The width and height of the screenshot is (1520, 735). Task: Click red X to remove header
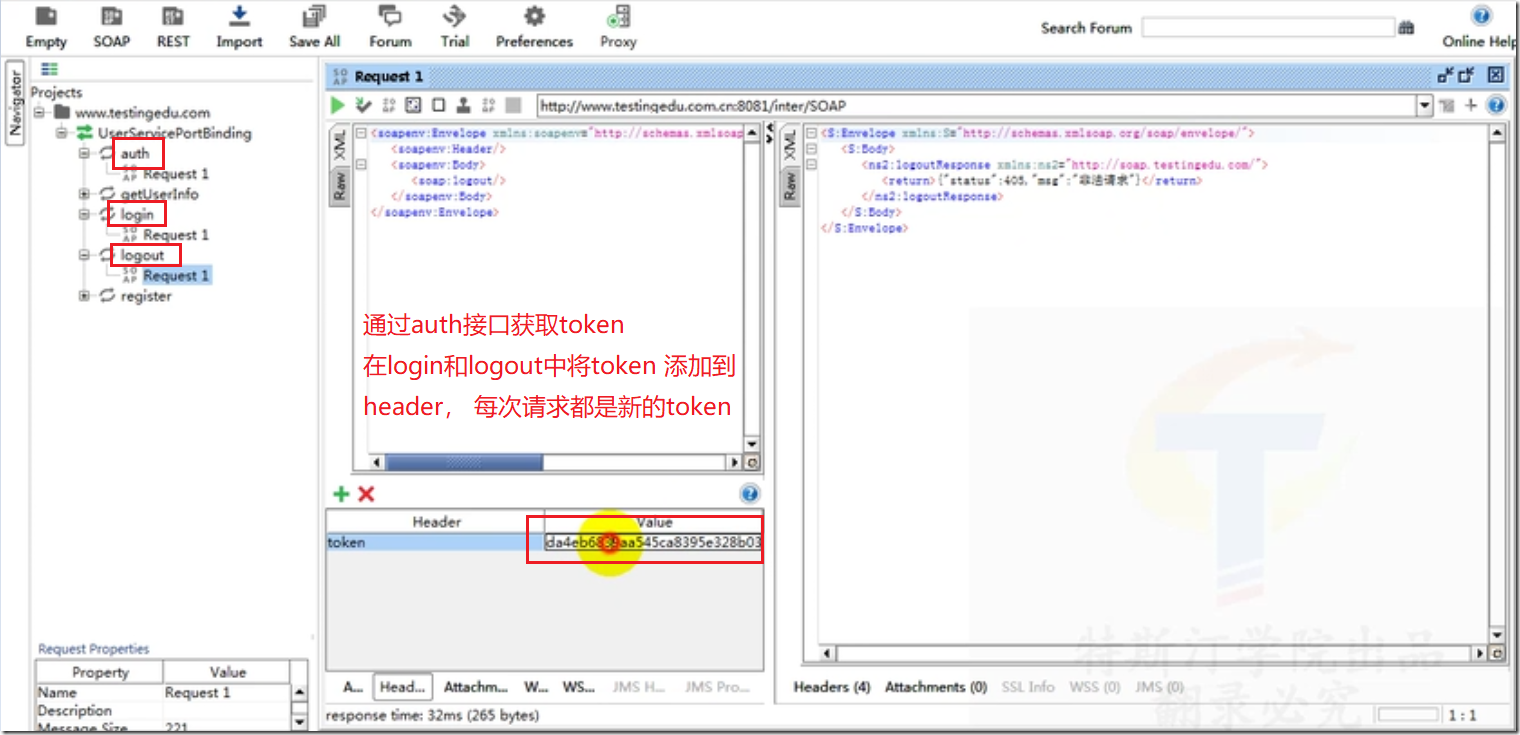pyautogui.click(x=366, y=494)
